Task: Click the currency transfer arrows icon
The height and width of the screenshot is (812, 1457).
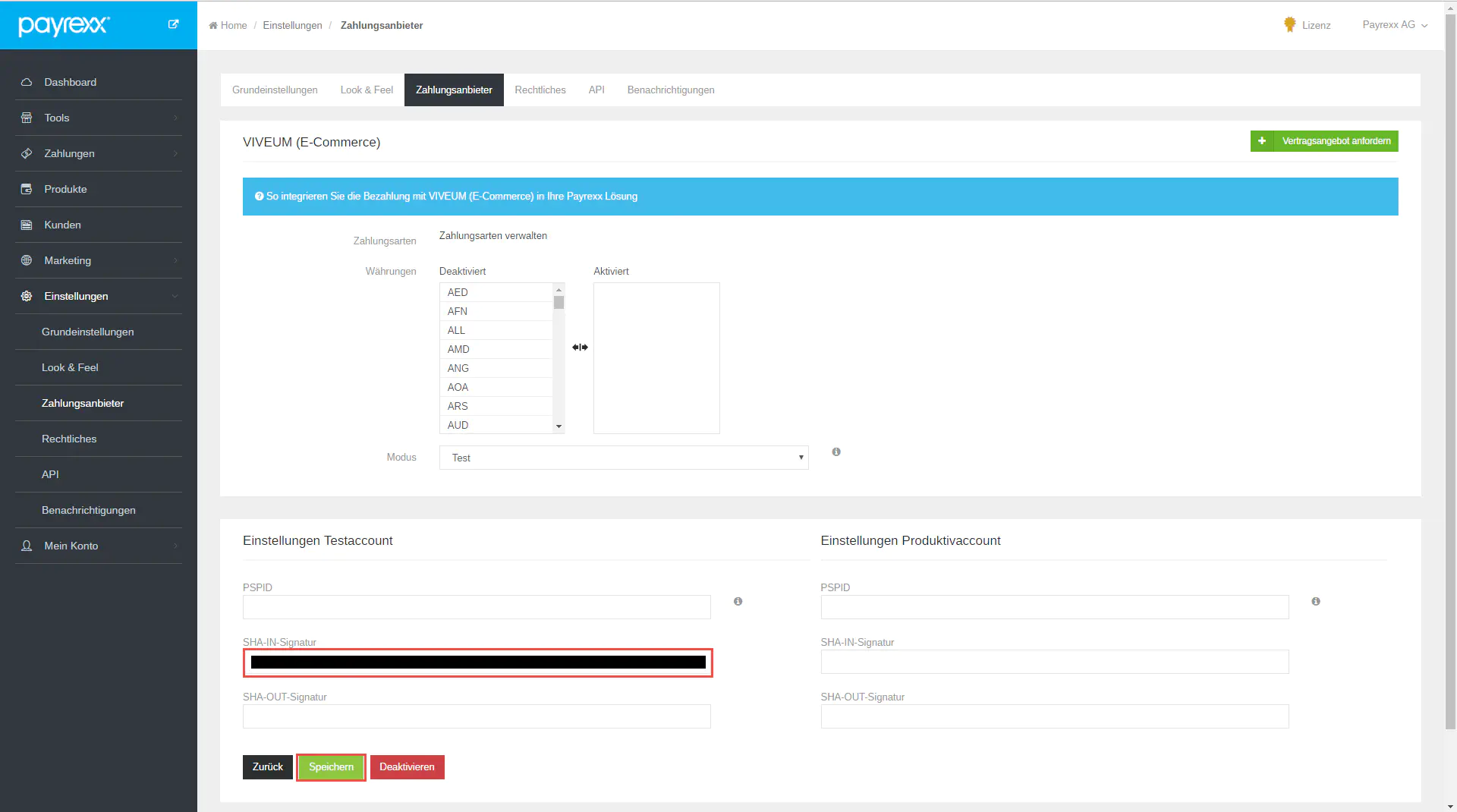Action: pyautogui.click(x=580, y=348)
